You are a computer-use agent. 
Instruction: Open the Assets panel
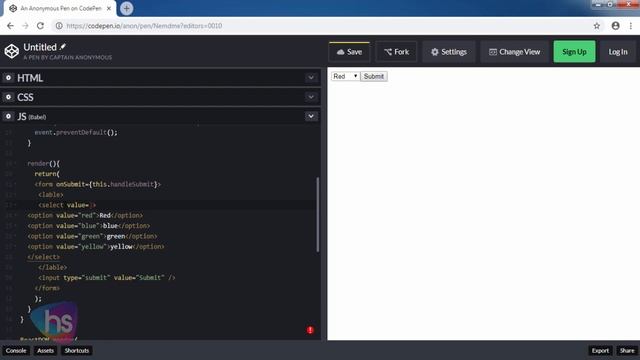point(45,351)
